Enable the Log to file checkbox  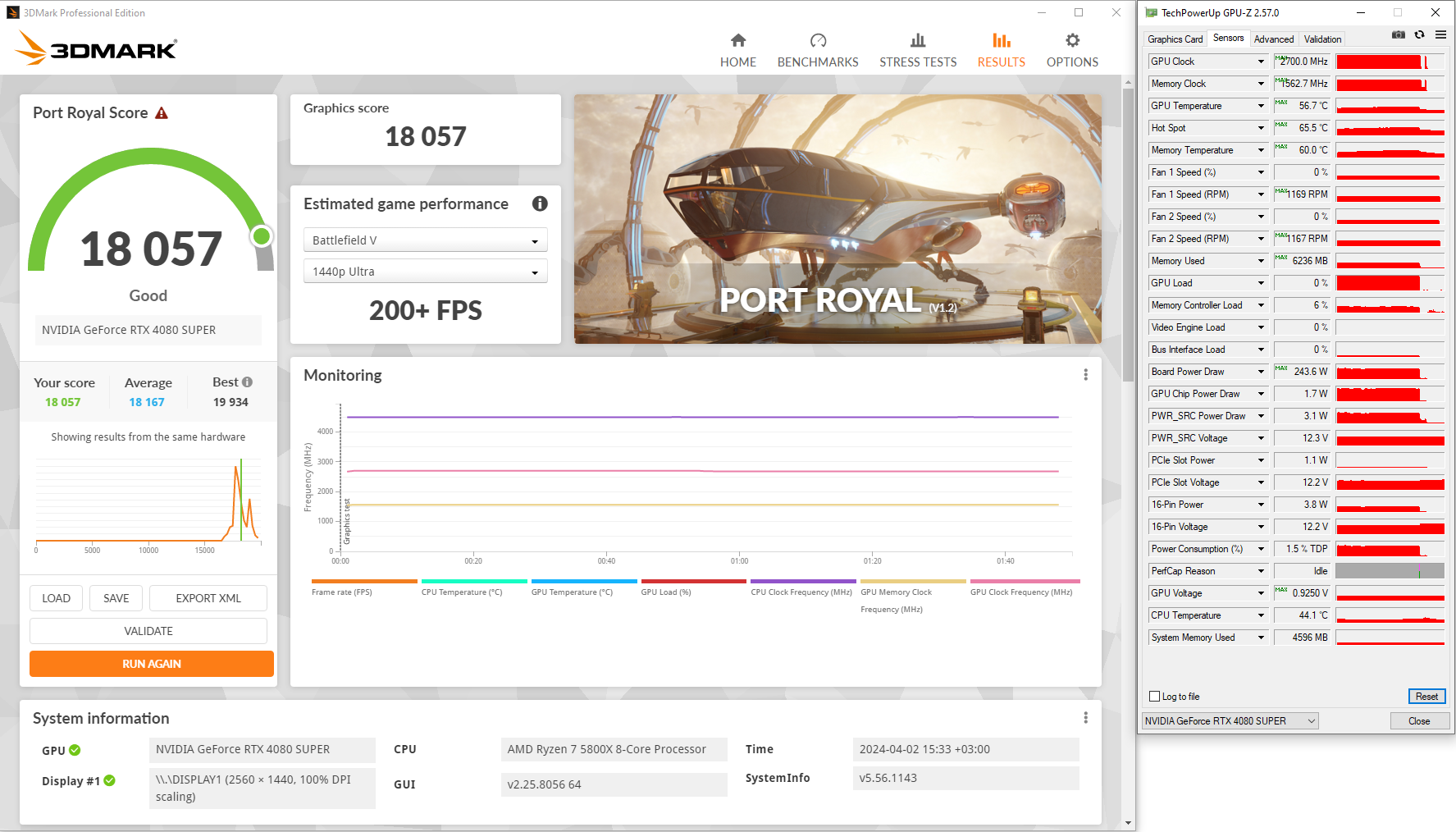1154,697
